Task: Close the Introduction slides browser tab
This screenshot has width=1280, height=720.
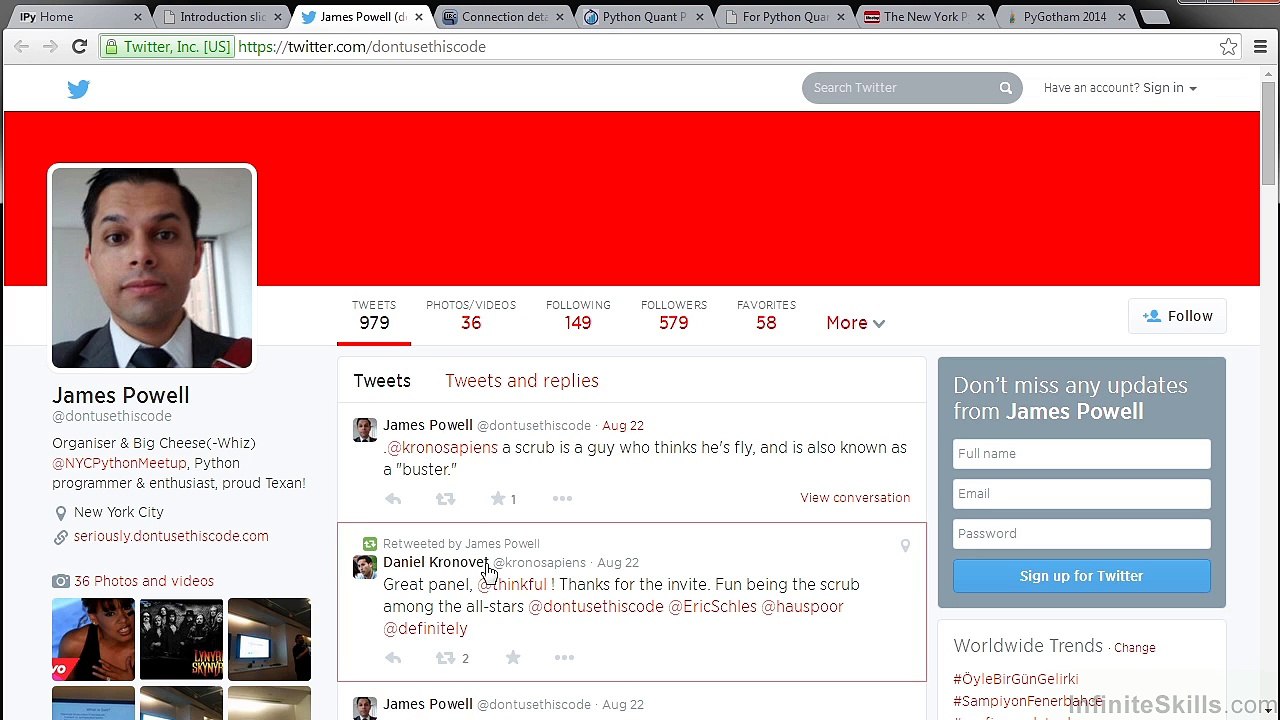Action: 279,17
